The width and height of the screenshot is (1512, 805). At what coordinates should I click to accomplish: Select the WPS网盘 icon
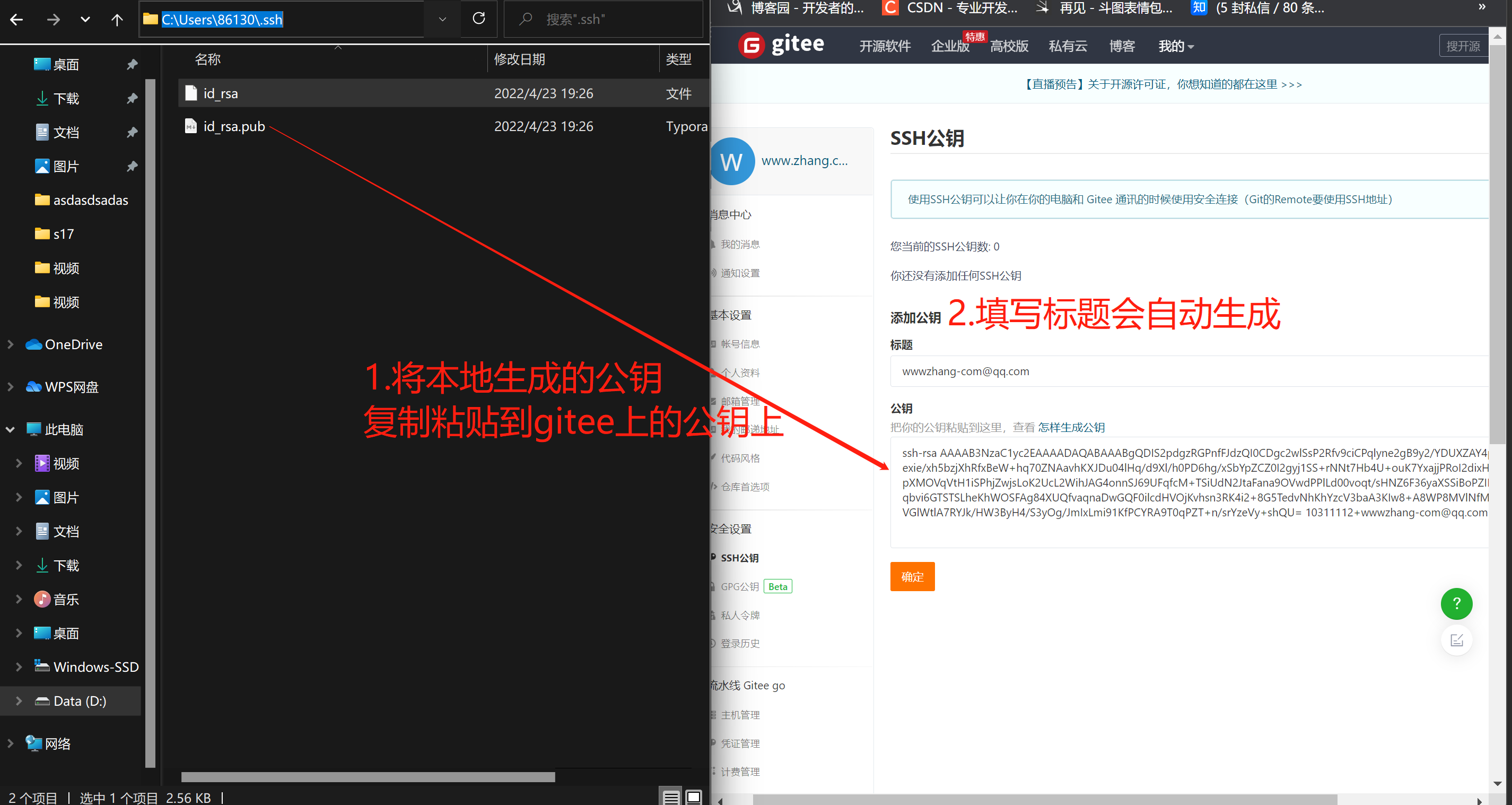pos(33,387)
